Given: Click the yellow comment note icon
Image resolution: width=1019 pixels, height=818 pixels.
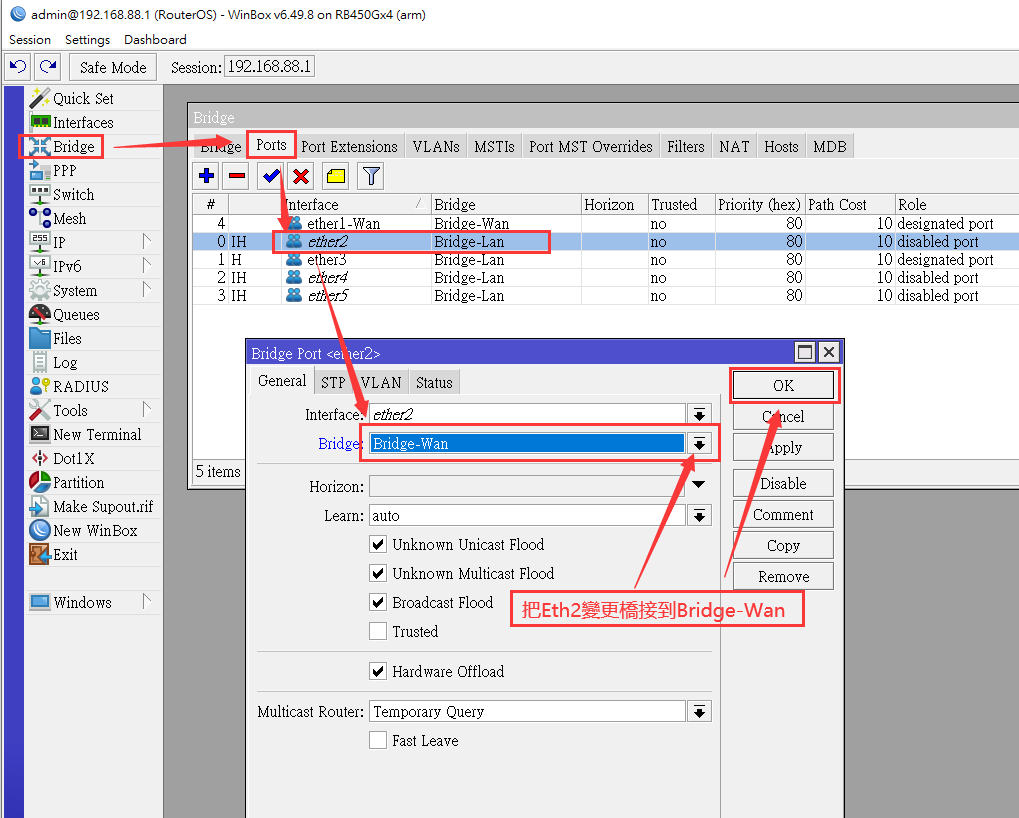Looking at the screenshot, I should pos(336,175).
